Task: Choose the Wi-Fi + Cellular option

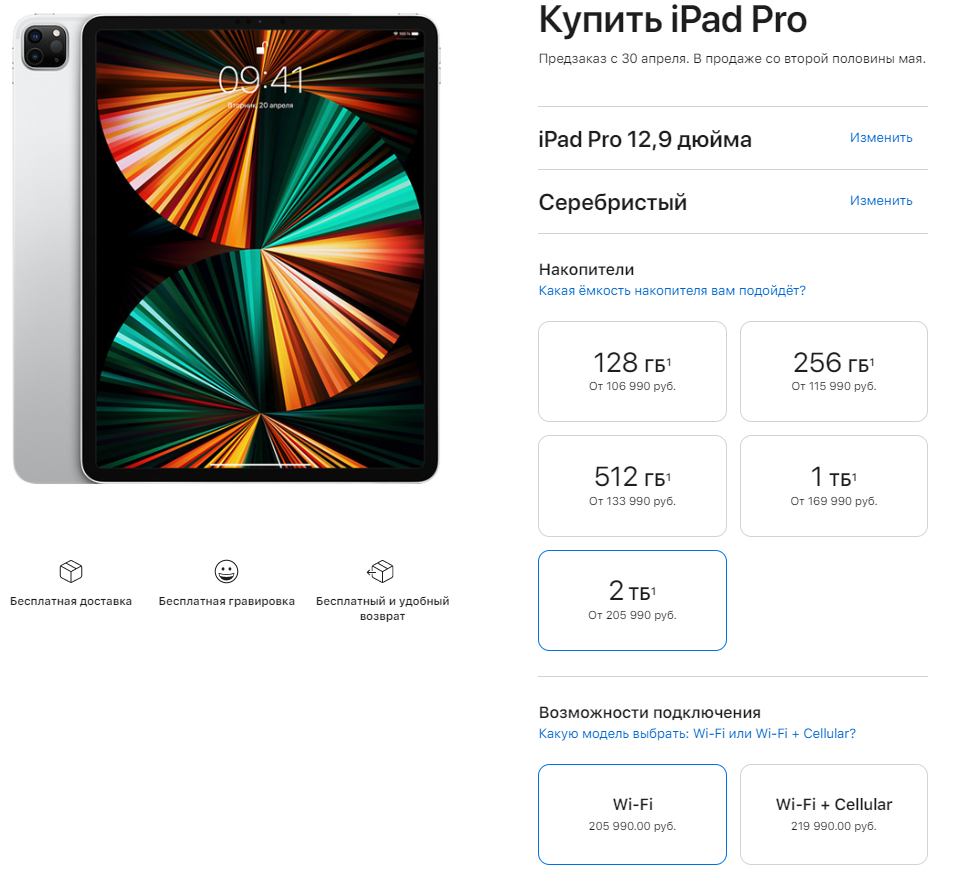Action: click(x=834, y=814)
